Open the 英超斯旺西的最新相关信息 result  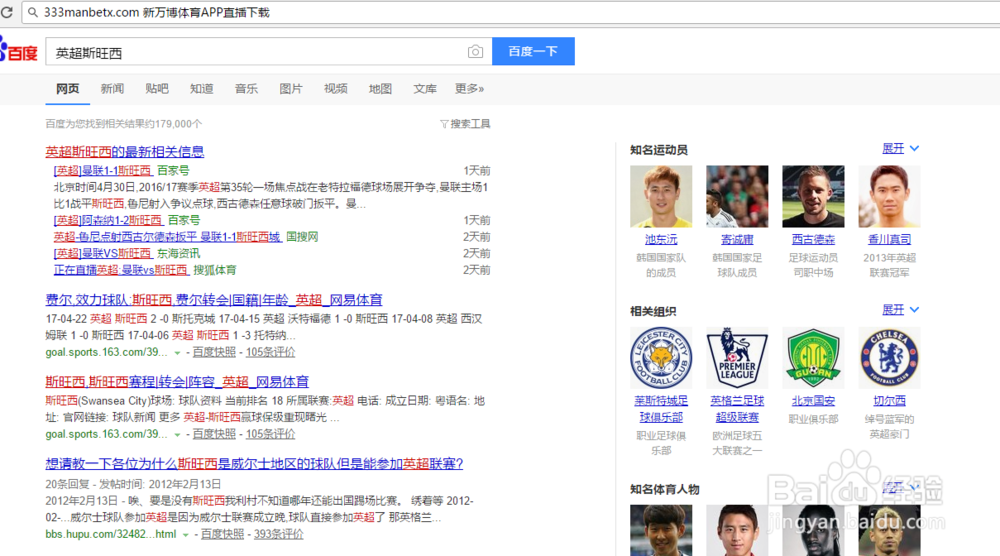tap(124, 152)
